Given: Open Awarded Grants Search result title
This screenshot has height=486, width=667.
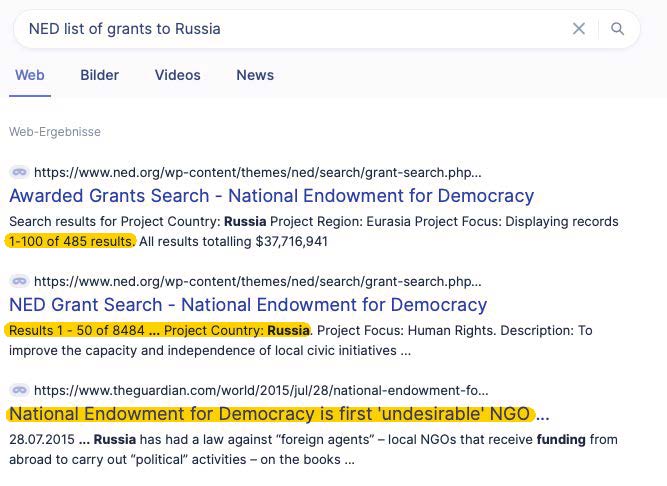Looking at the screenshot, I should click(271, 196).
